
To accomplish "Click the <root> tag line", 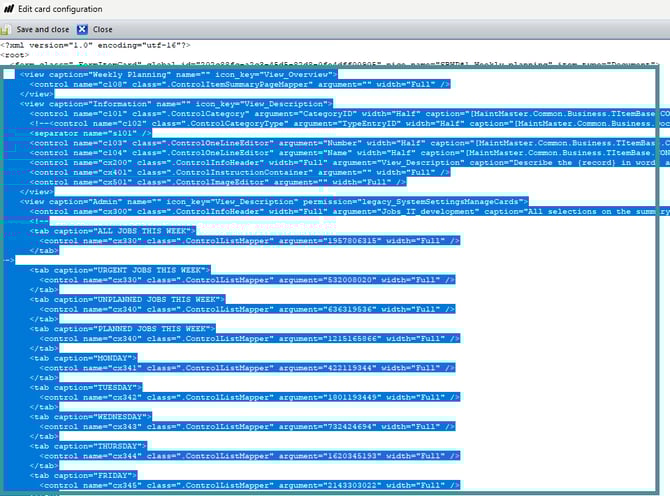I will point(15,55).
